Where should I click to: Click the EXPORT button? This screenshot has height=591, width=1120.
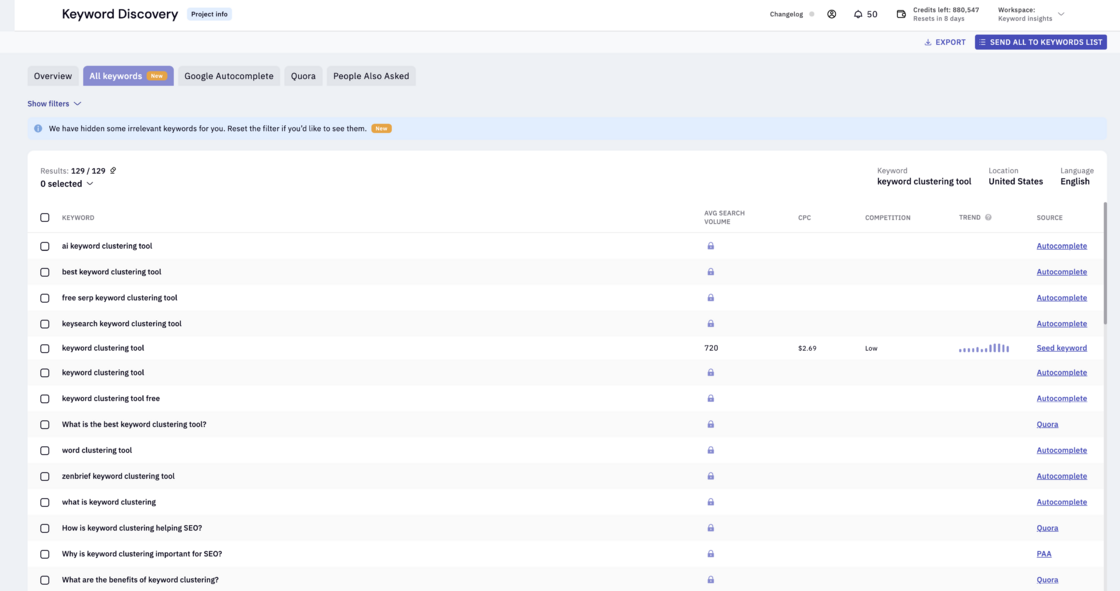(x=944, y=42)
